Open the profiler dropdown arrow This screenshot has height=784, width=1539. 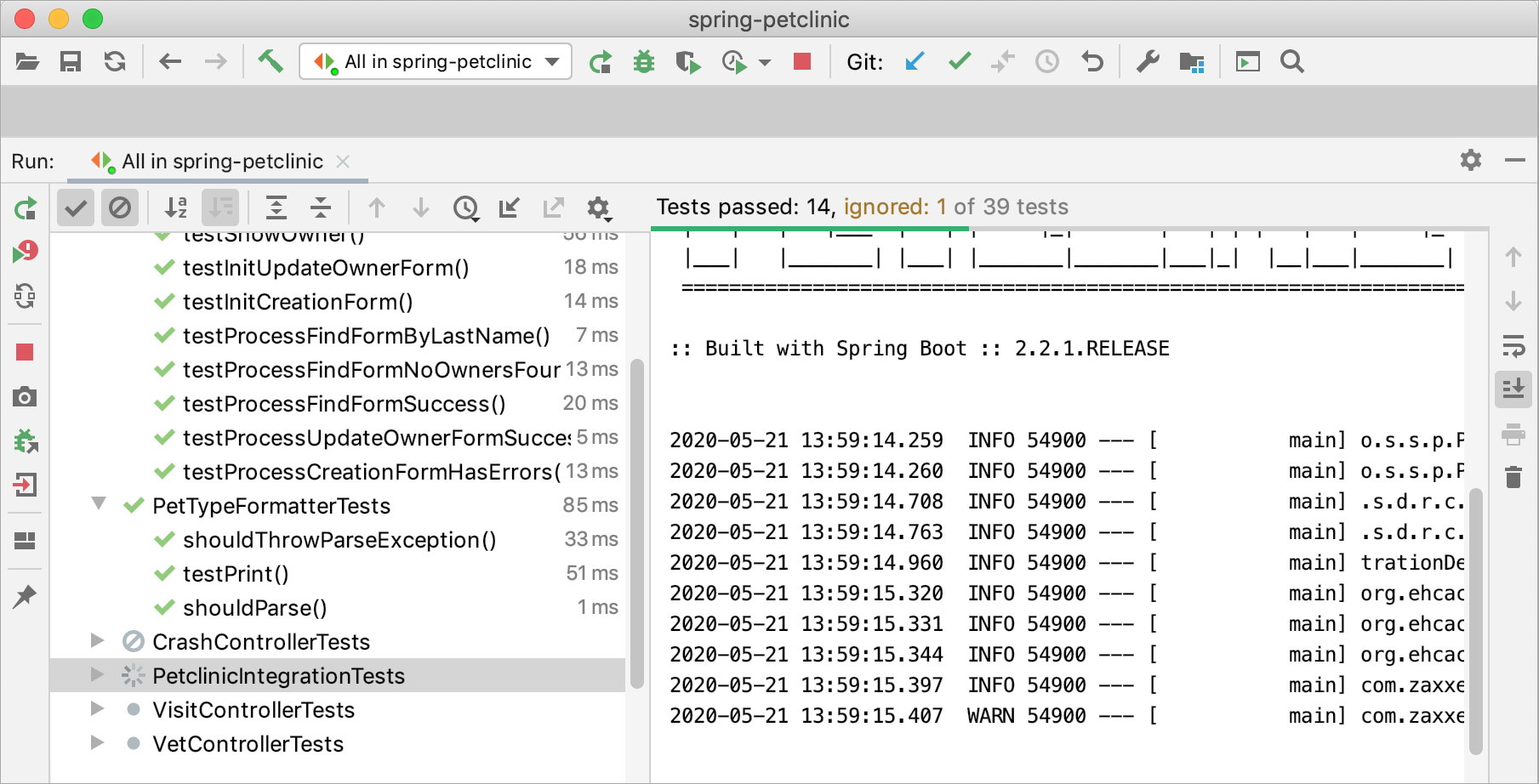click(x=765, y=62)
